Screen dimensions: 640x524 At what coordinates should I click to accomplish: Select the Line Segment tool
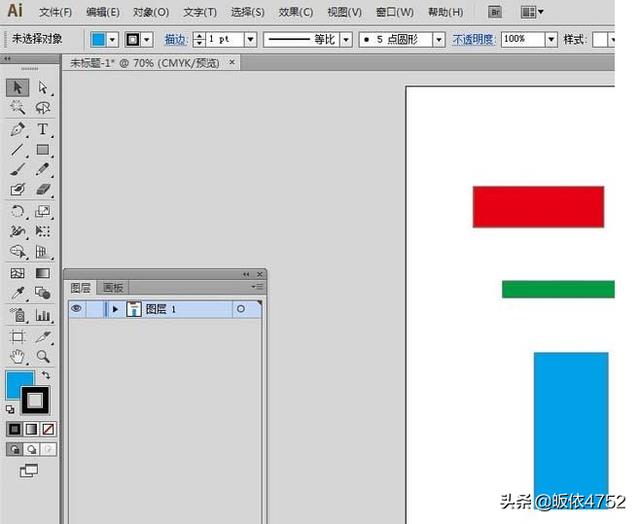coord(17,149)
